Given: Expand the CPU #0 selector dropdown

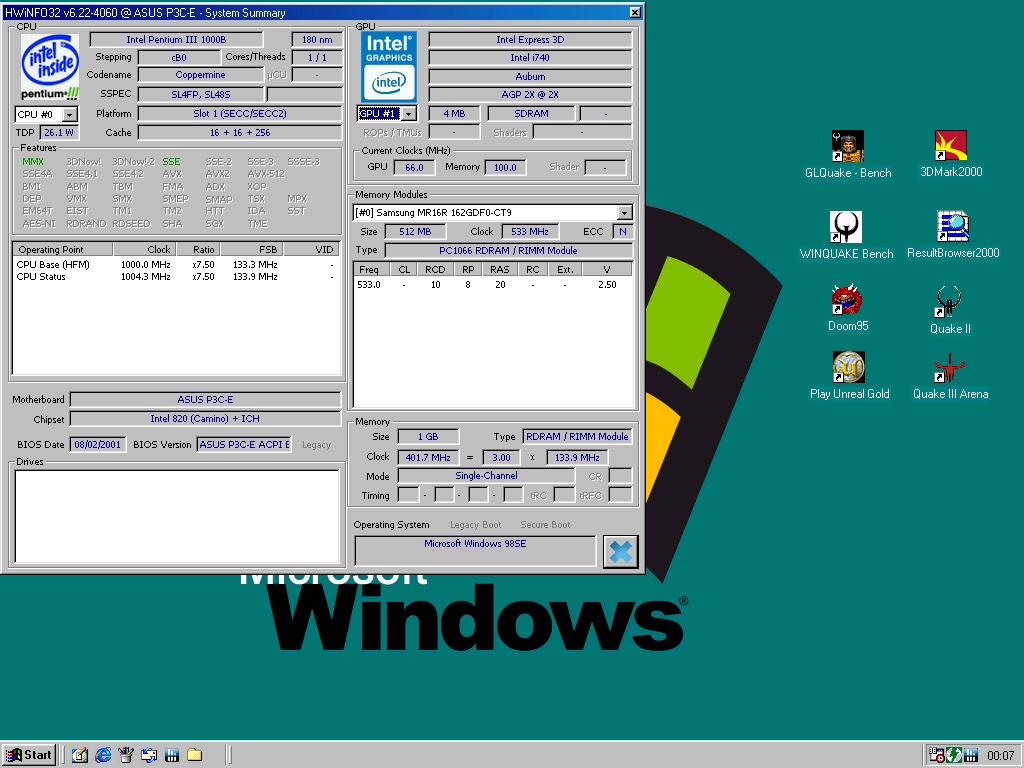Looking at the screenshot, I should [x=70, y=115].
